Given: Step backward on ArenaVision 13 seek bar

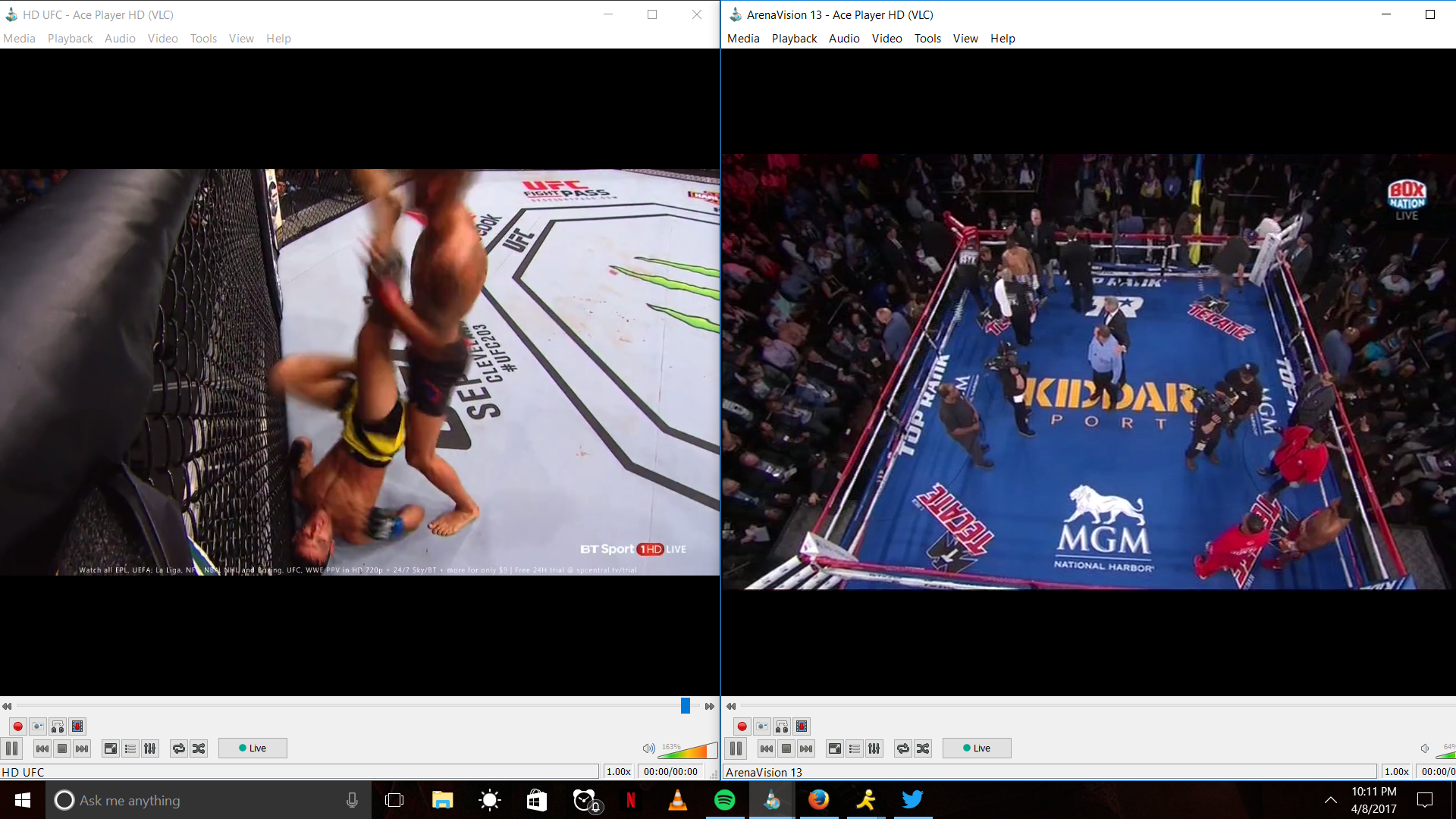Looking at the screenshot, I should [731, 706].
